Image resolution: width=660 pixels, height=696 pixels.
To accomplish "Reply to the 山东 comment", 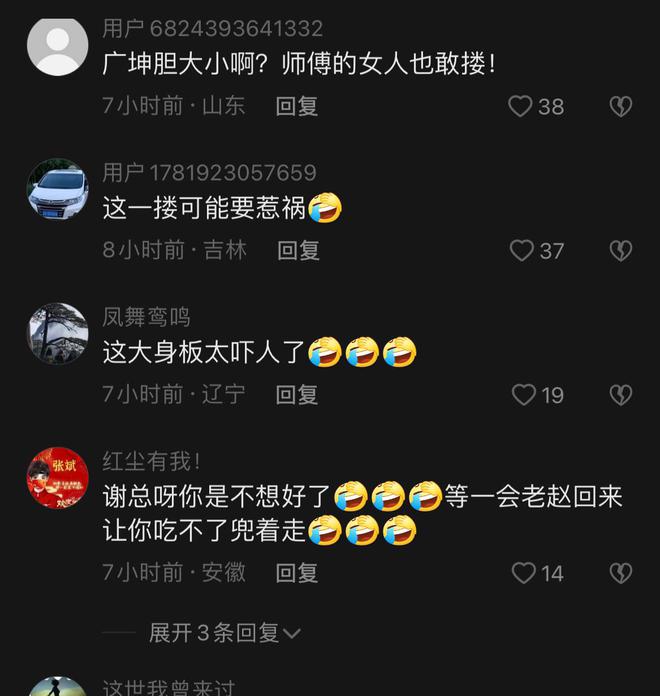I will pyautogui.click(x=296, y=107).
